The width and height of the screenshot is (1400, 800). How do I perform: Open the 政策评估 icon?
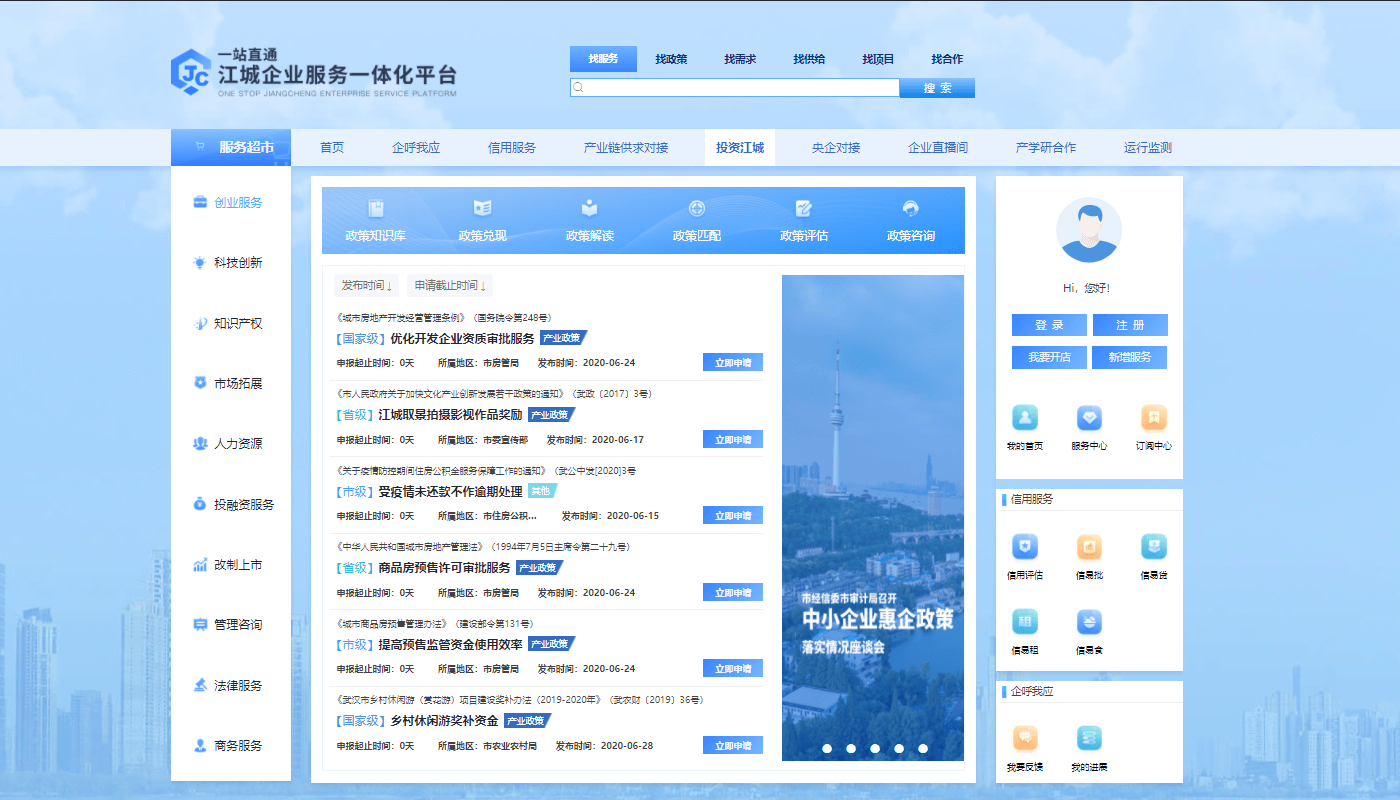[x=803, y=220]
